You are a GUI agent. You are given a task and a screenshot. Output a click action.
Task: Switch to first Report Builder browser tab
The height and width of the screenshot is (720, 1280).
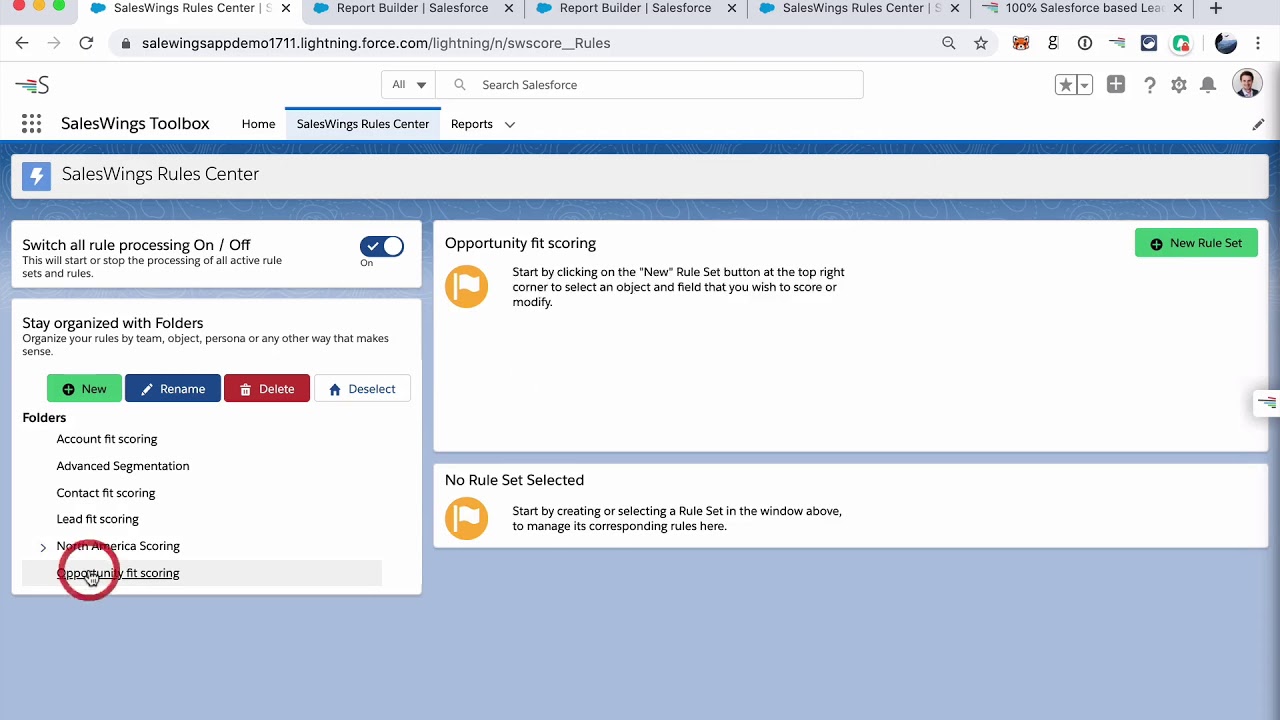tap(412, 8)
